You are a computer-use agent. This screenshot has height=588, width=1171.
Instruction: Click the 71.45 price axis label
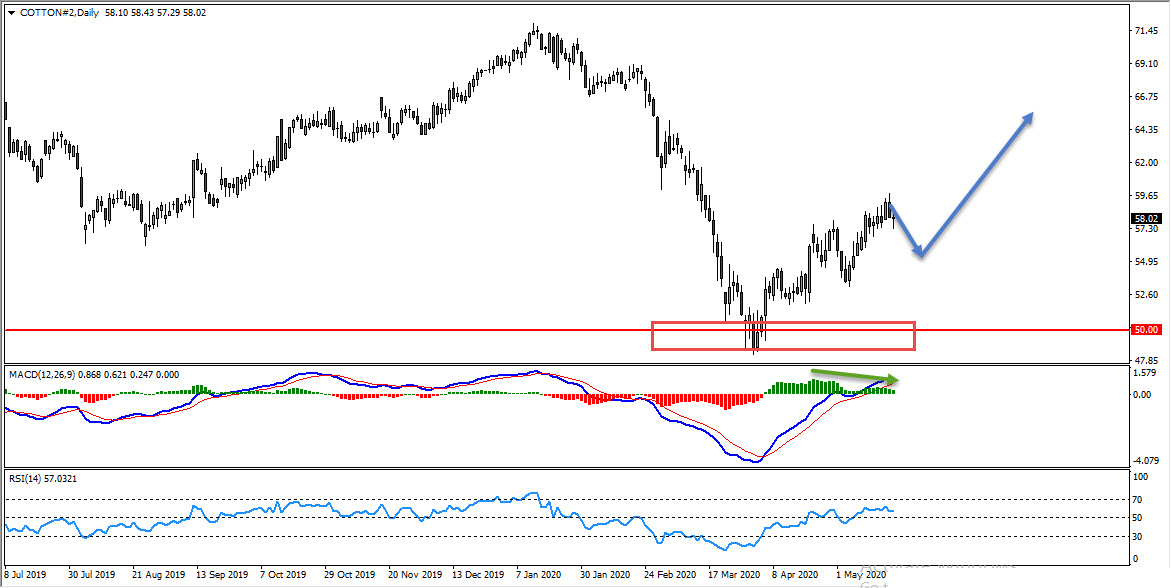coord(1146,31)
